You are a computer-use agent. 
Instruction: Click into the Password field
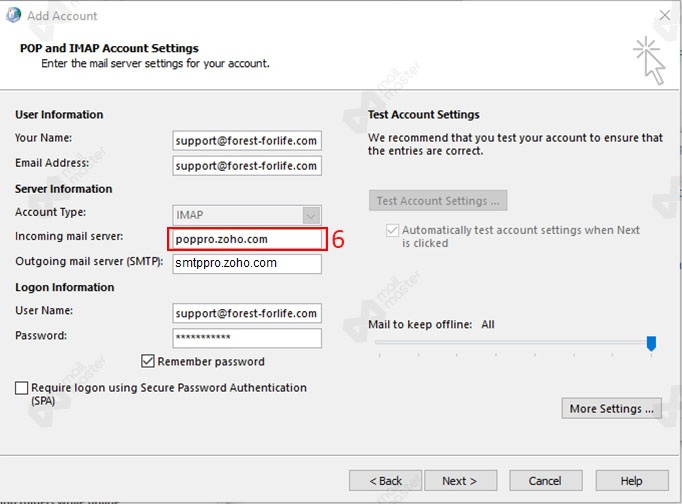246,338
